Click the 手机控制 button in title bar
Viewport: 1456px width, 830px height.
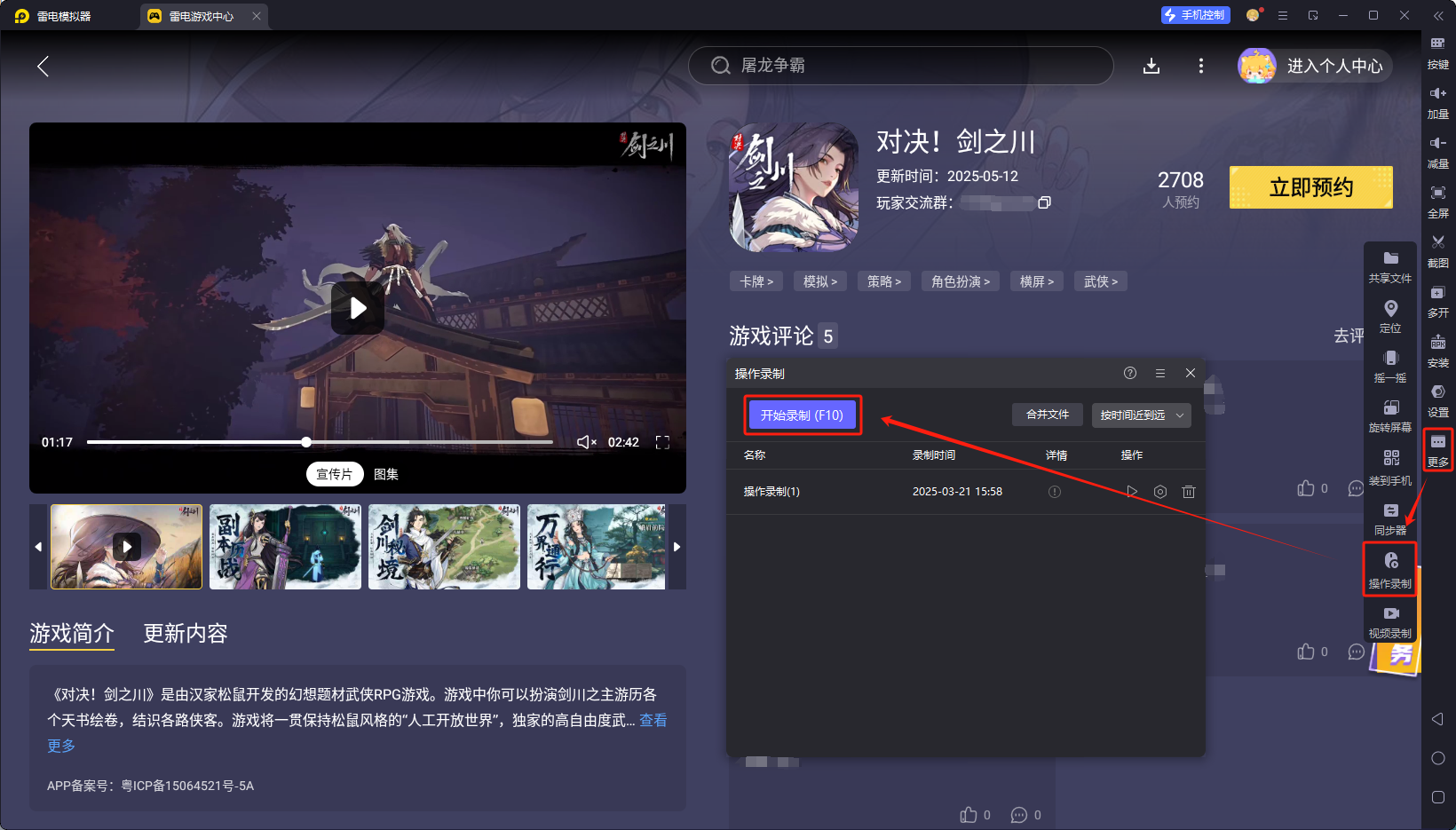pos(1196,15)
